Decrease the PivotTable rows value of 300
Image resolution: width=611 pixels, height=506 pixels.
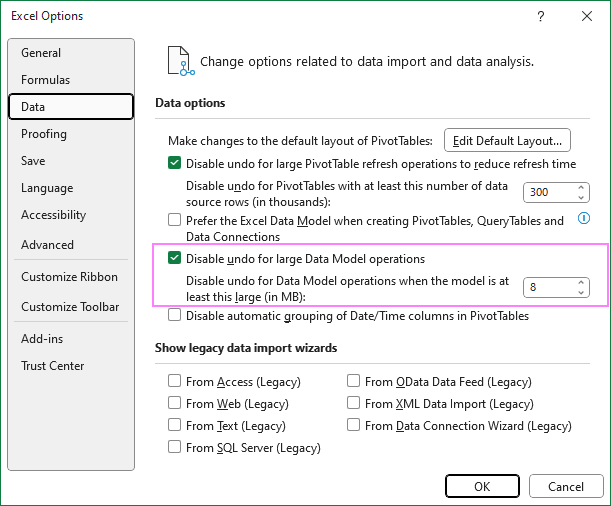581,197
